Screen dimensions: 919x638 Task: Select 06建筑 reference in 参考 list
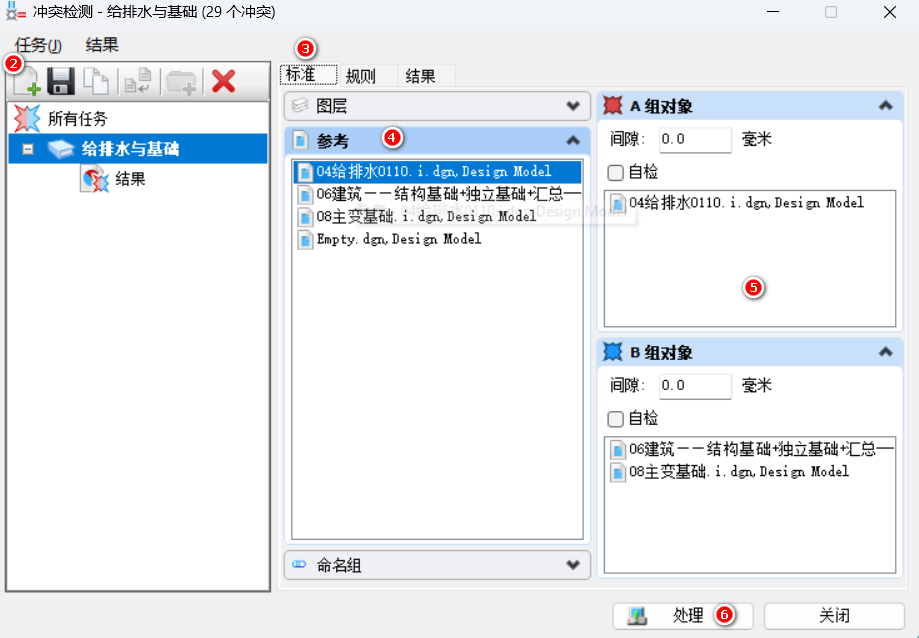tap(437, 194)
